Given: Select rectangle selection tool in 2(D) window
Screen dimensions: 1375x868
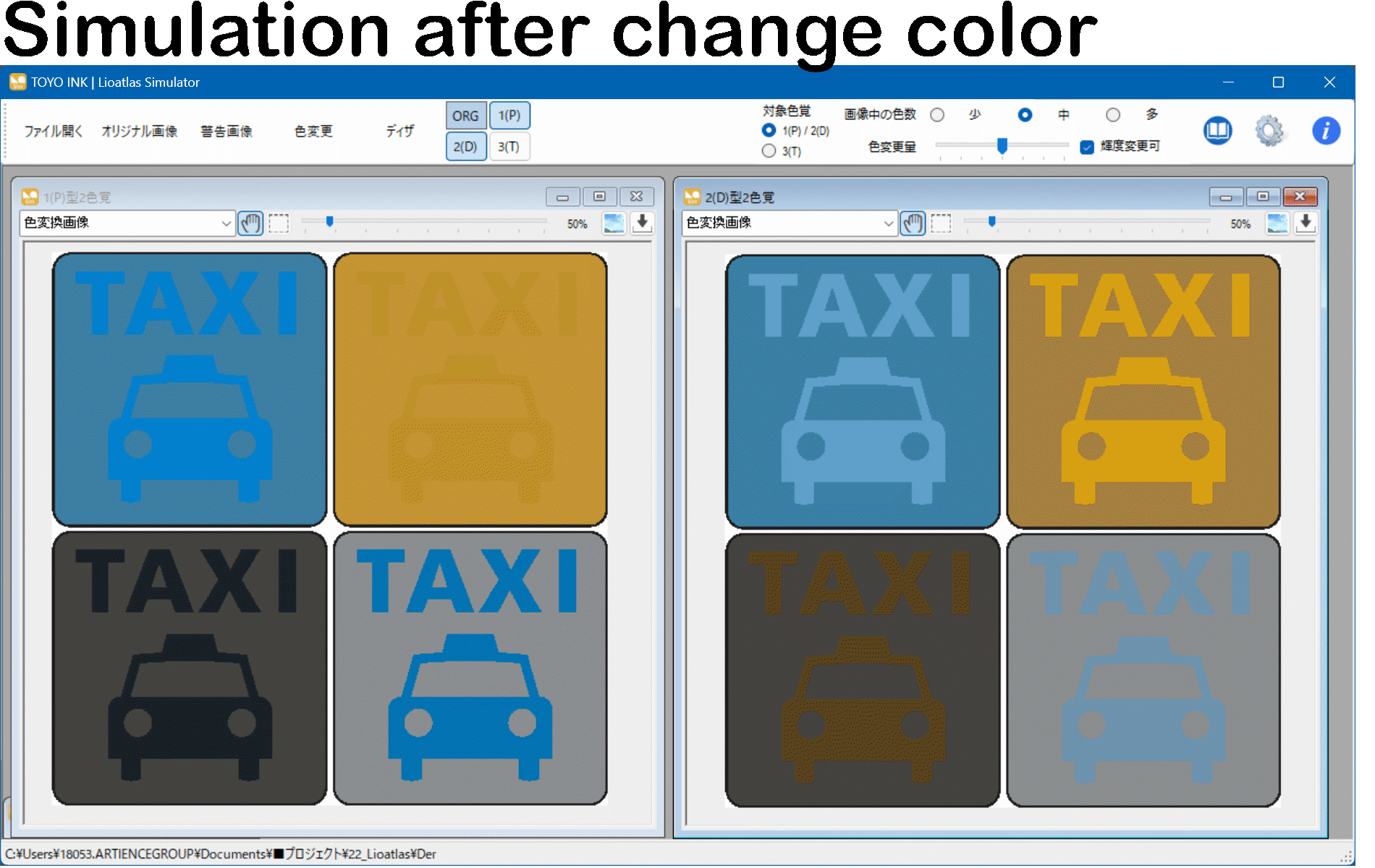Looking at the screenshot, I should [x=941, y=224].
